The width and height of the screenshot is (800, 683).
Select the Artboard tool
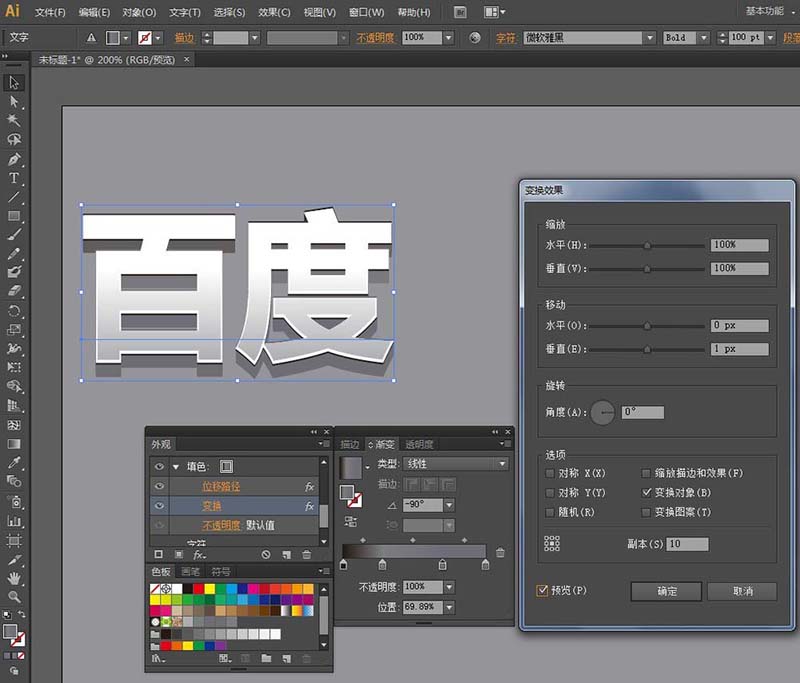point(14,541)
